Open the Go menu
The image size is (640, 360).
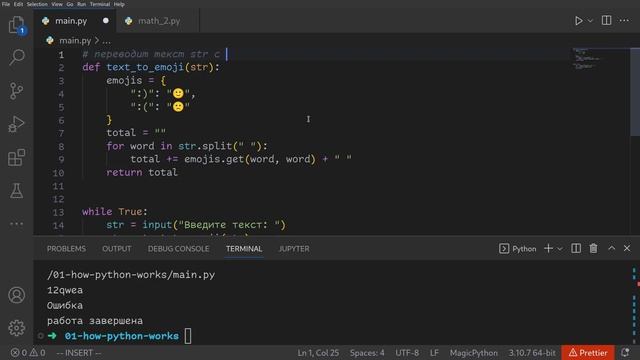(x=70, y=4)
